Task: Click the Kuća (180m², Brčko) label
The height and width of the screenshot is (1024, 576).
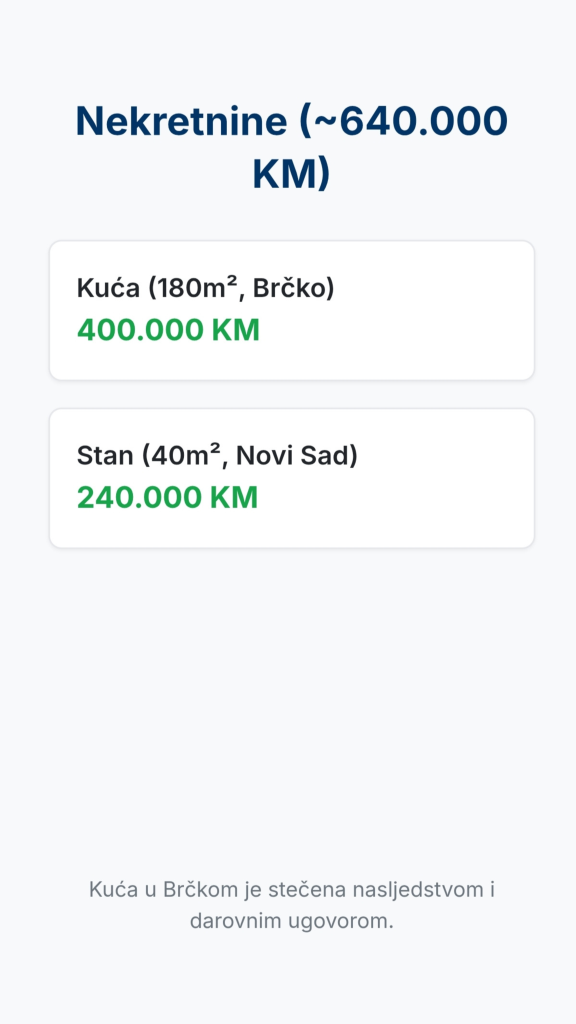Action: [x=206, y=288]
